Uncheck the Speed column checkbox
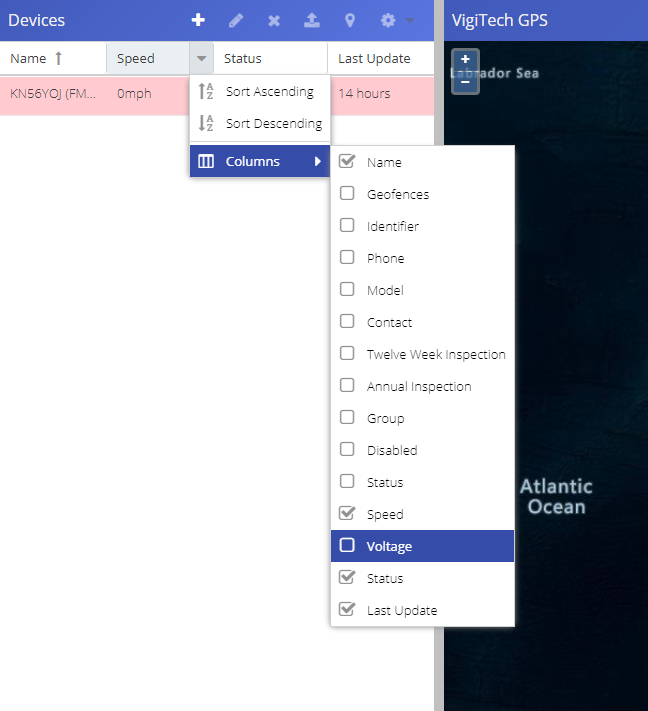The height and width of the screenshot is (711, 648). (347, 514)
